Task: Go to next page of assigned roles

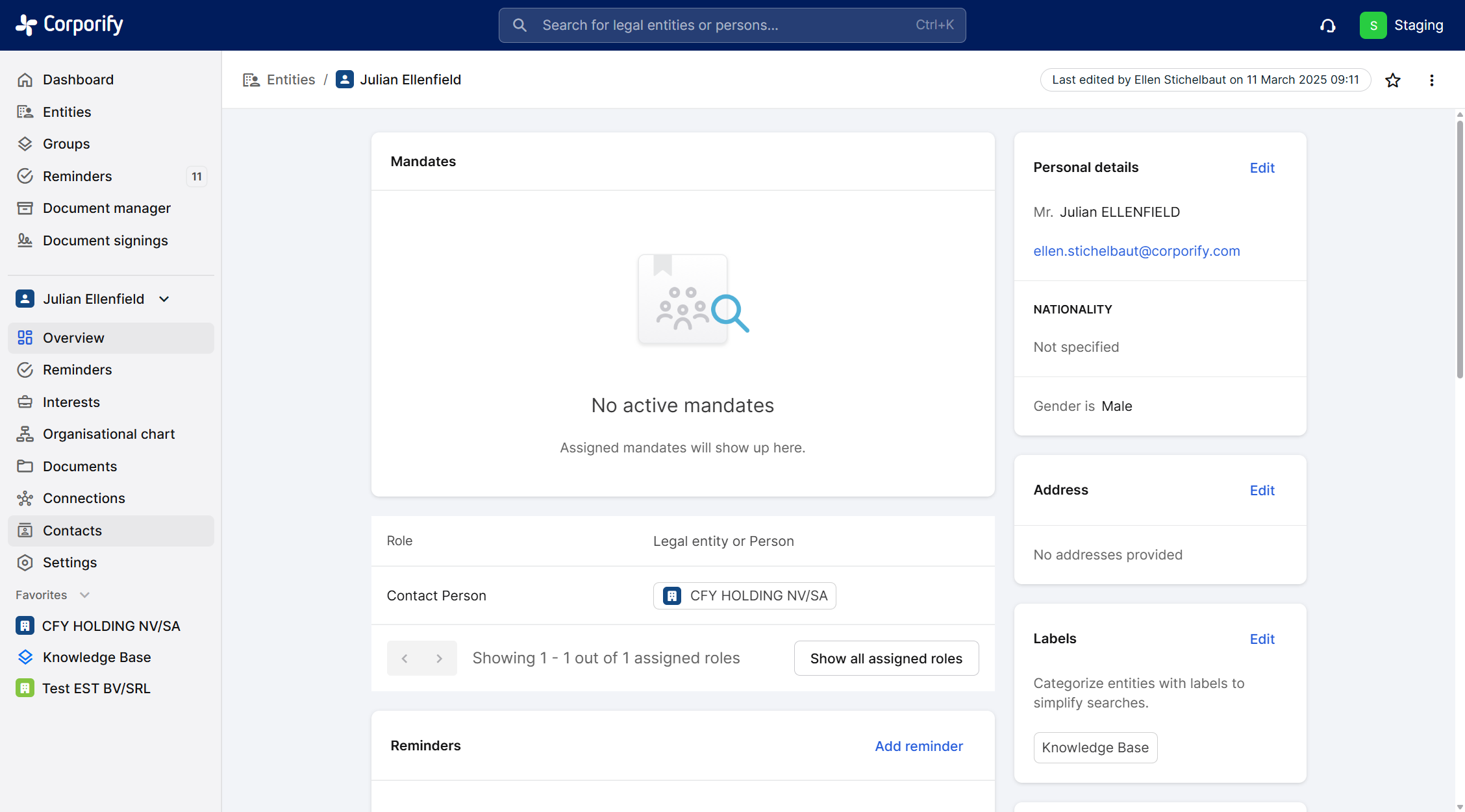Action: [440, 658]
